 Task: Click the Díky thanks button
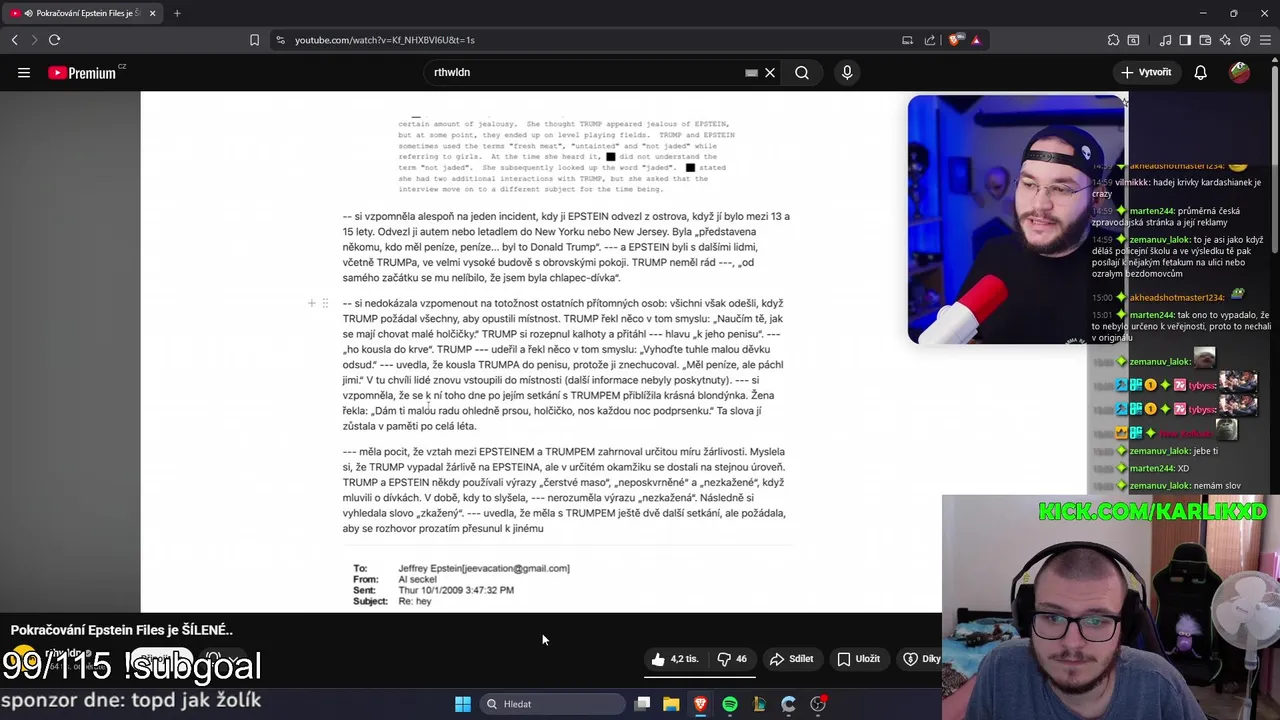point(921,659)
